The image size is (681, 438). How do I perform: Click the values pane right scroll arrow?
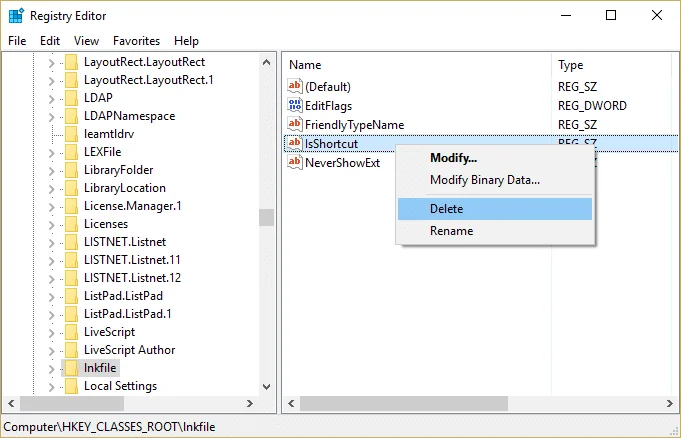[x=669, y=404]
